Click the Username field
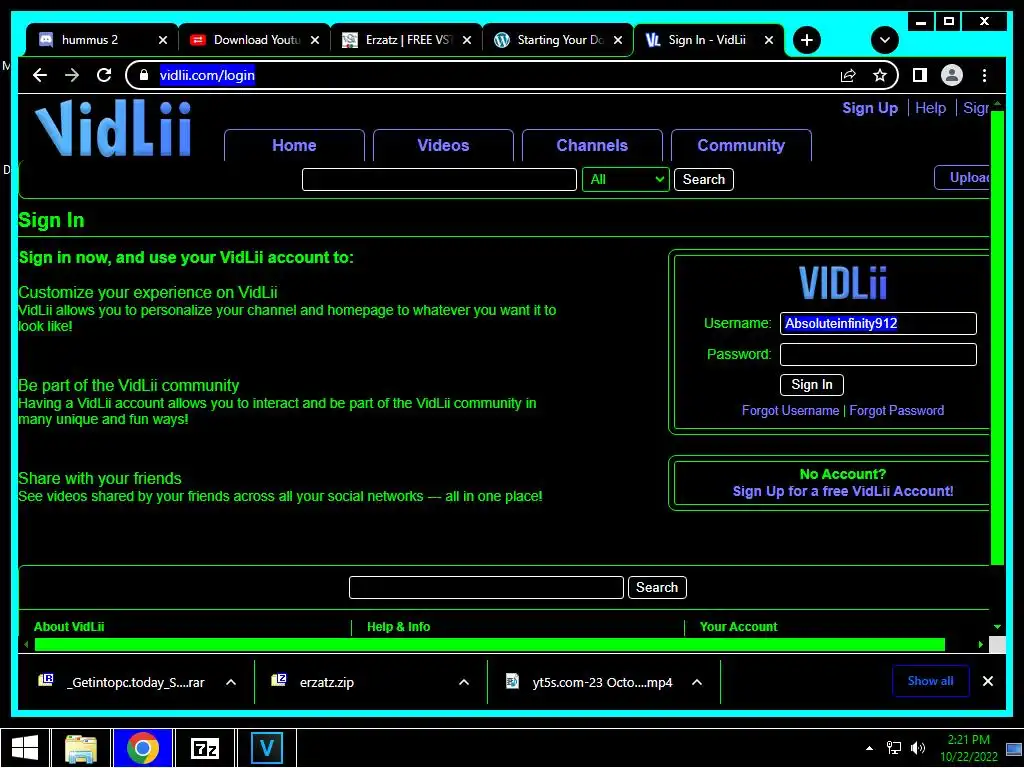The width and height of the screenshot is (1024, 768). pyautogui.click(x=878, y=323)
